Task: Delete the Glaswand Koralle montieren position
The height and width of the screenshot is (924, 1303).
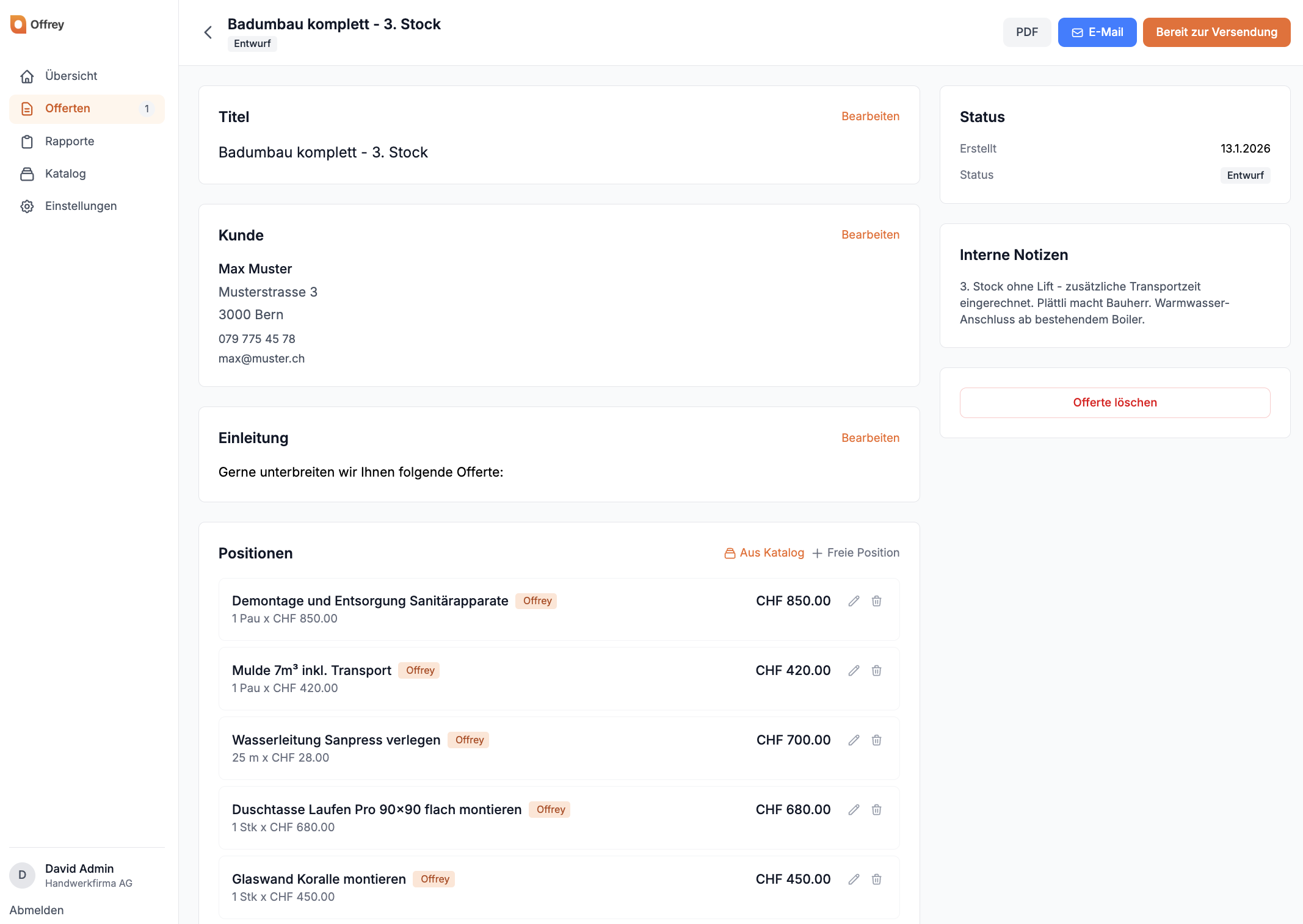Action: point(876,879)
